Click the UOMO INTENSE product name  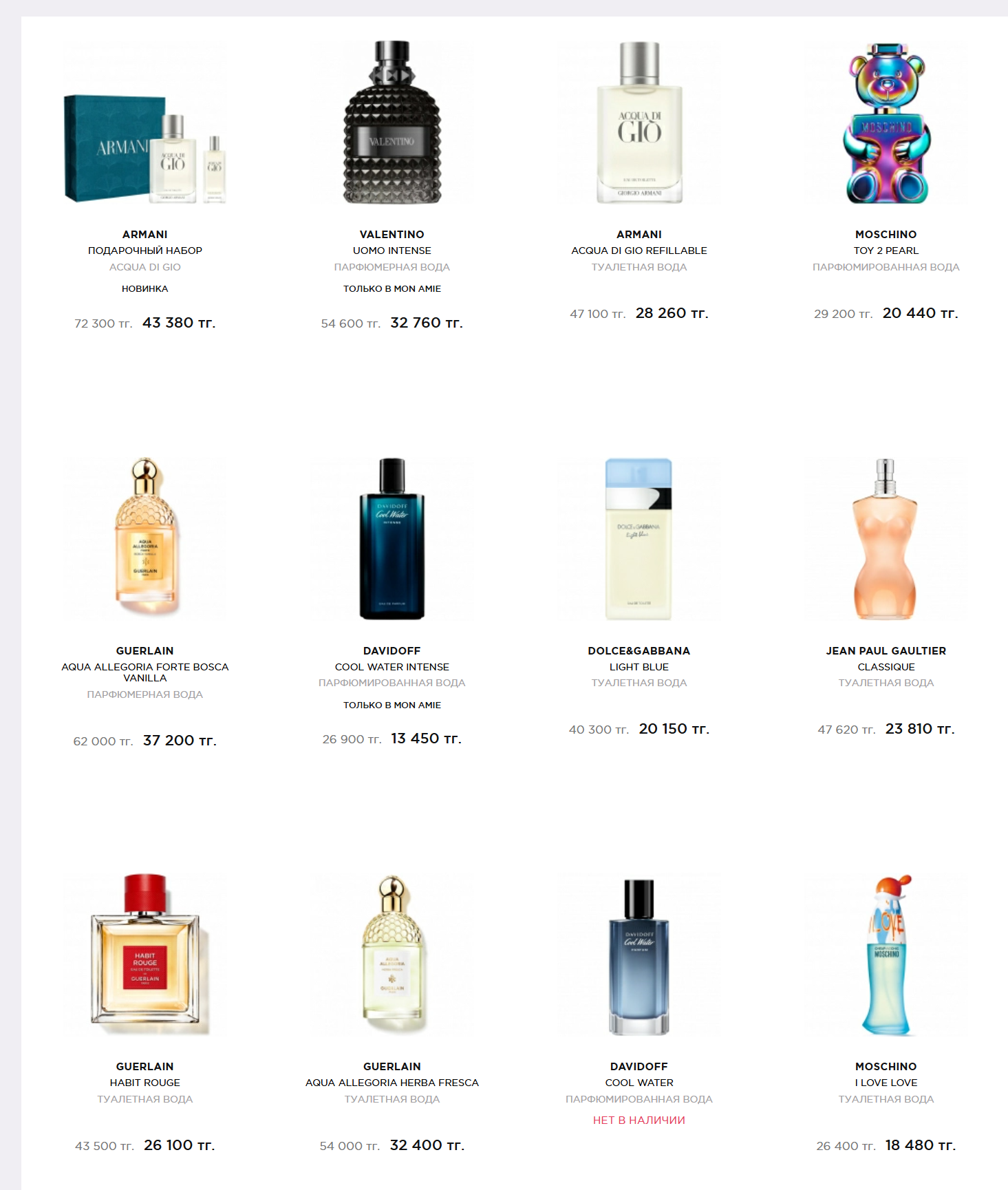pos(392,251)
